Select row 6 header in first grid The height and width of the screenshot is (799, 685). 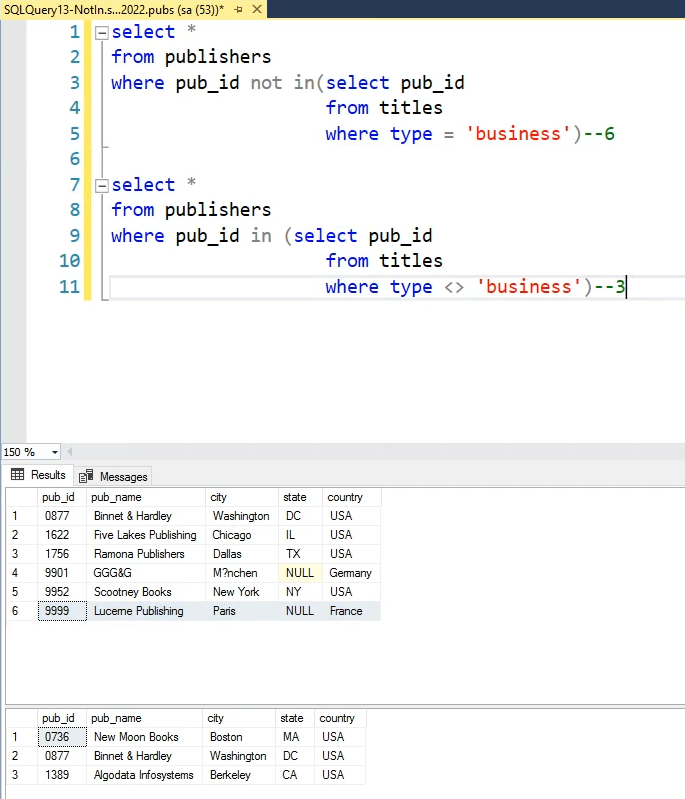click(21, 611)
